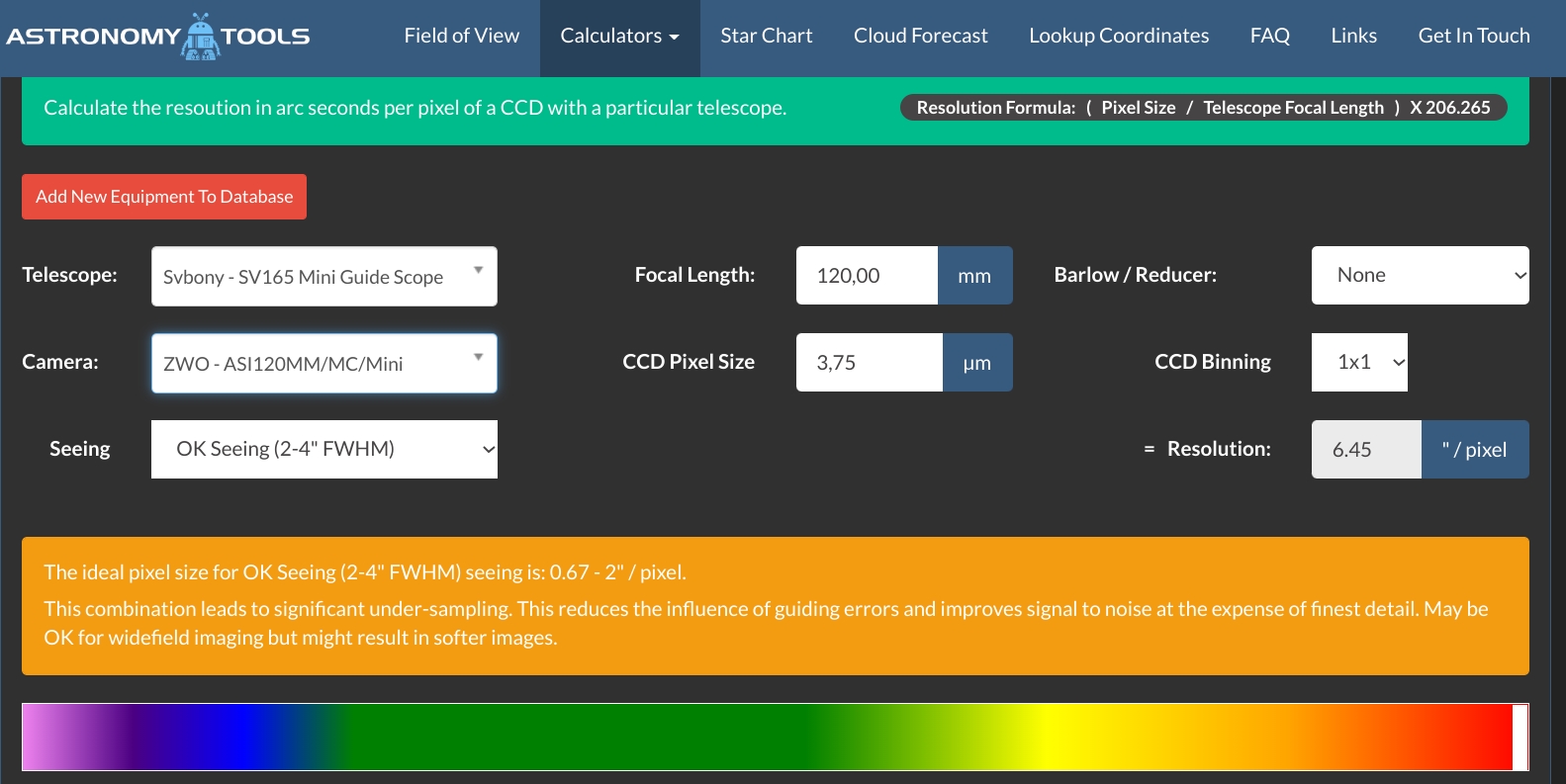Expand the Calculators dropdown menu
This screenshot has width=1566, height=784.
click(x=619, y=37)
